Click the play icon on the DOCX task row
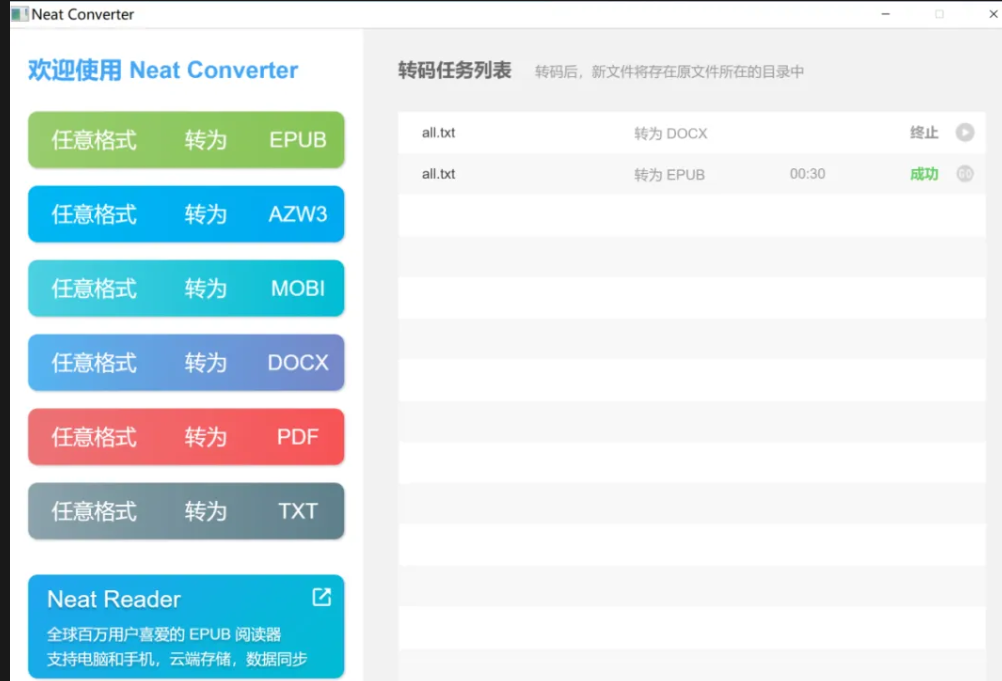 click(x=964, y=132)
